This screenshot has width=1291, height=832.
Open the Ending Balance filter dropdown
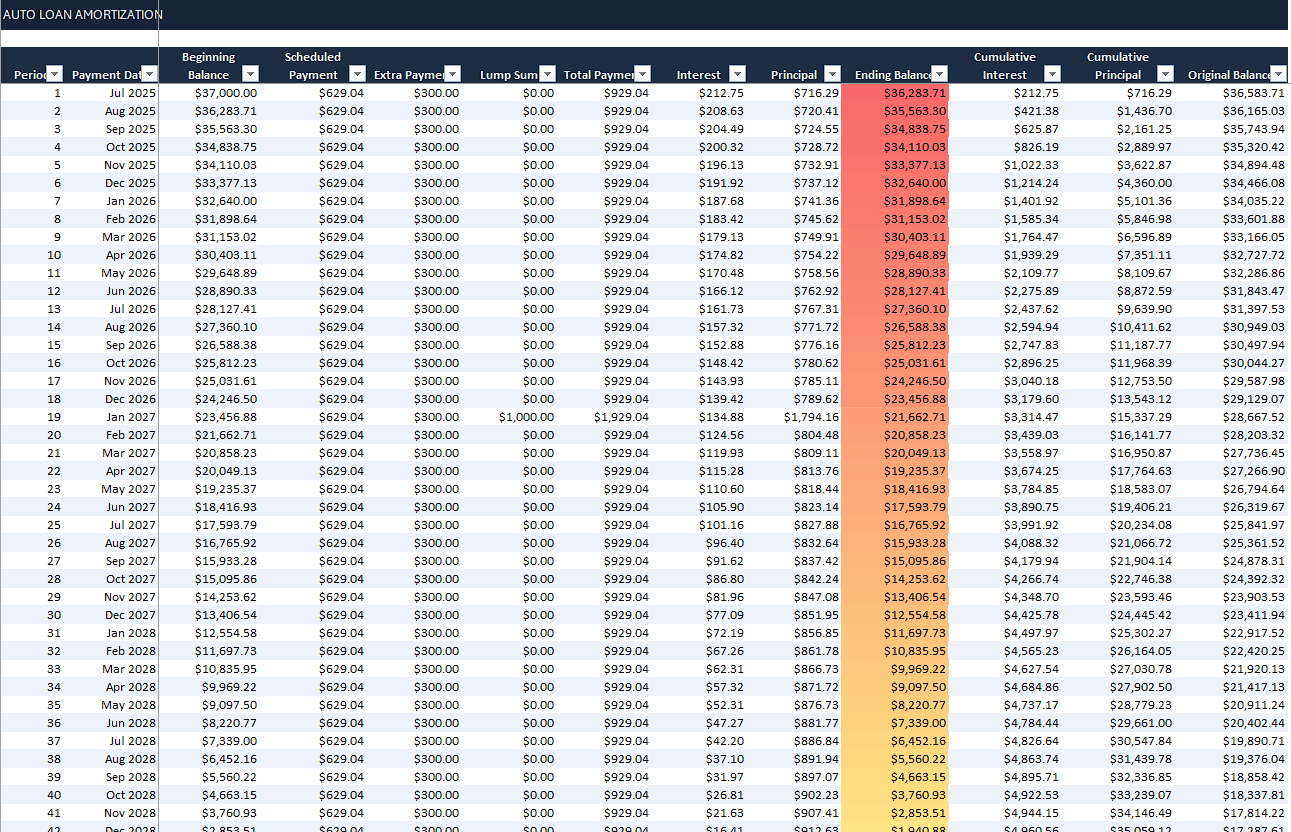coord(940,74)
